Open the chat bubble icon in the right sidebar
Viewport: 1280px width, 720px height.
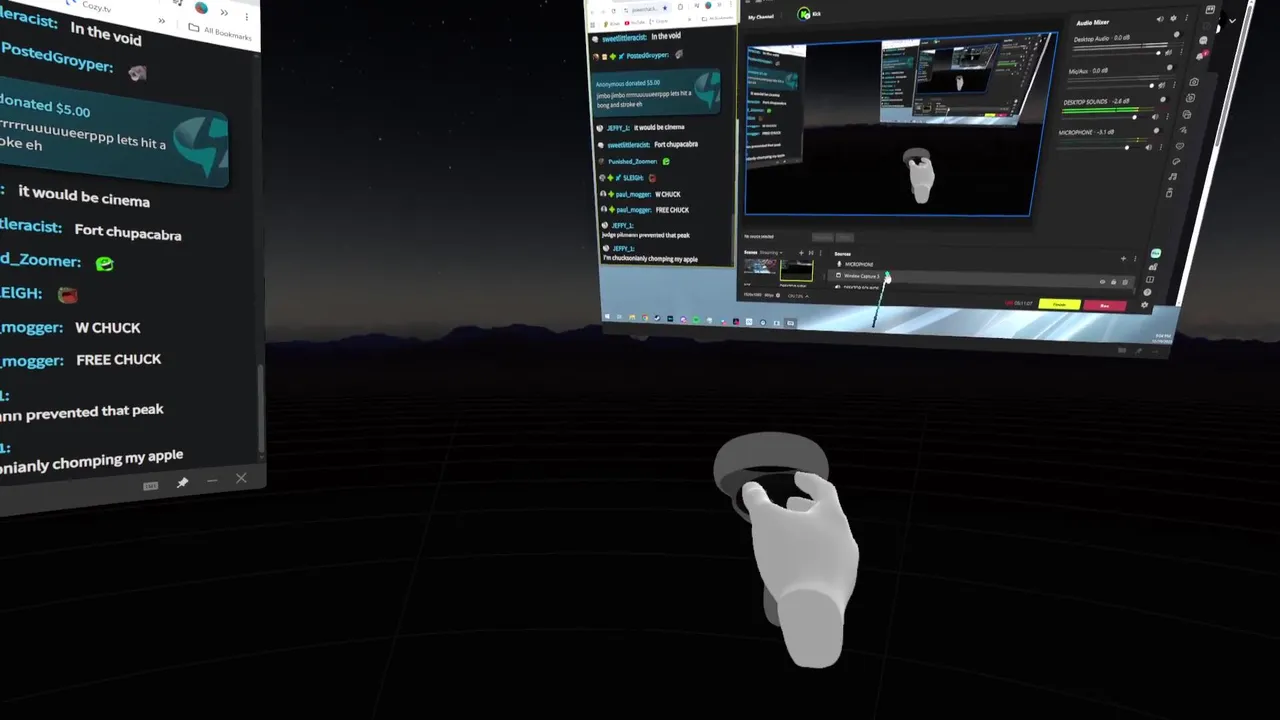[1204, 40]
